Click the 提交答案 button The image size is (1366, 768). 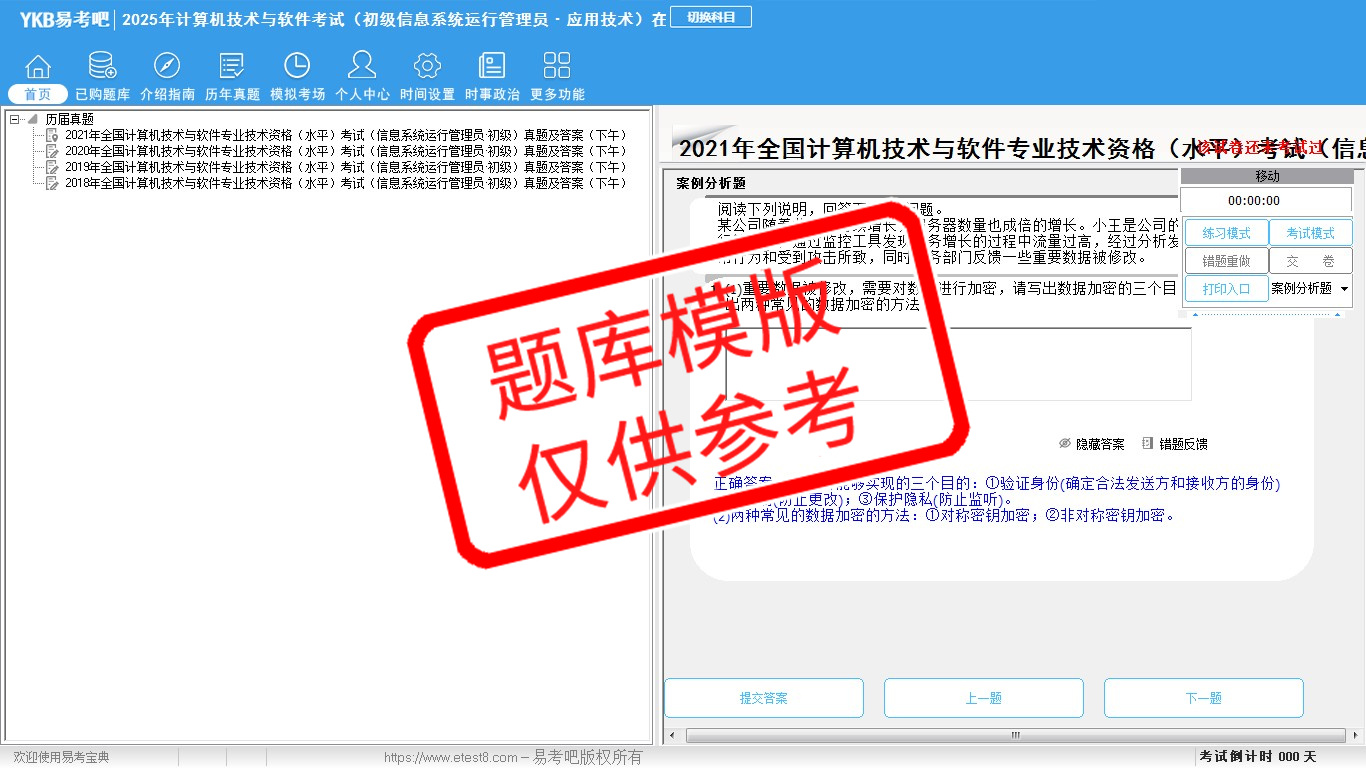tap(763, 698)
